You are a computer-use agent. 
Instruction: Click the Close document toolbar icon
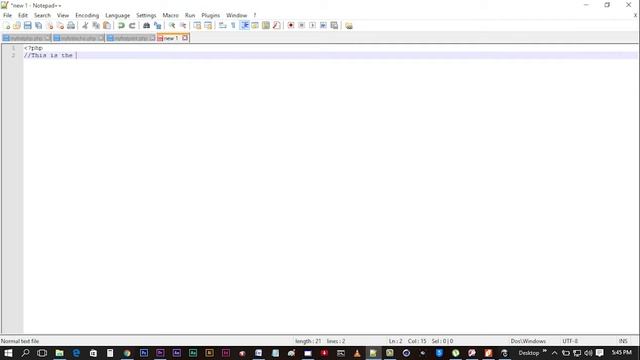[50, 25]
